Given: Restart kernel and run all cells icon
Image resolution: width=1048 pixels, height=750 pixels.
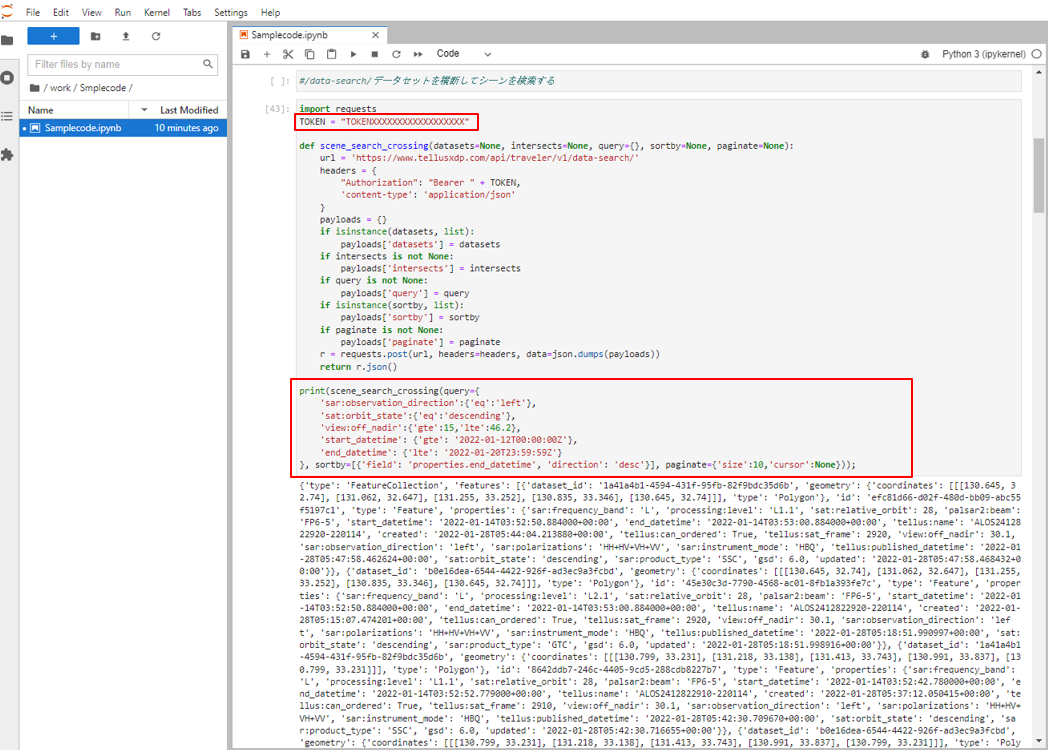Looking at the screenshot, I should tap(418, 54).
